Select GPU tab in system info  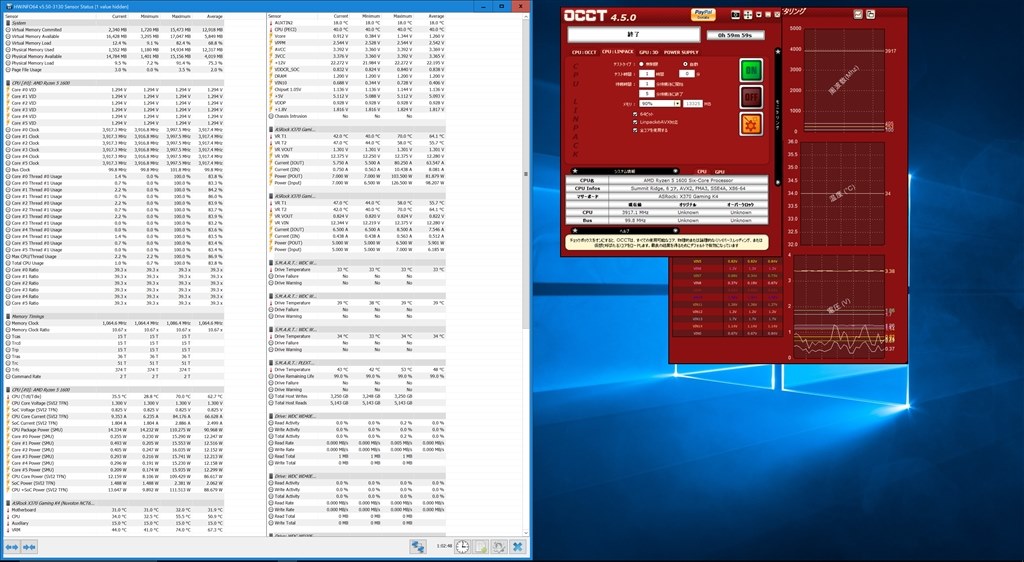[x=720, y=172]
